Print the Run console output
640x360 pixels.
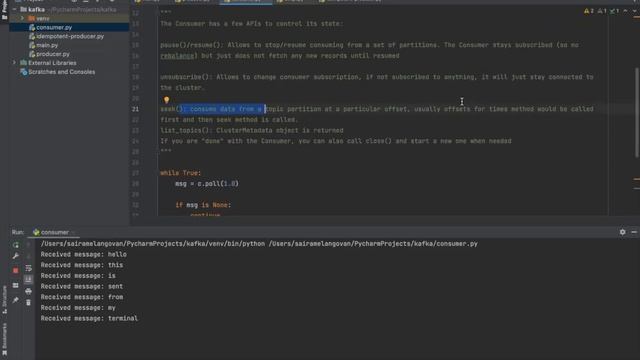28,291
